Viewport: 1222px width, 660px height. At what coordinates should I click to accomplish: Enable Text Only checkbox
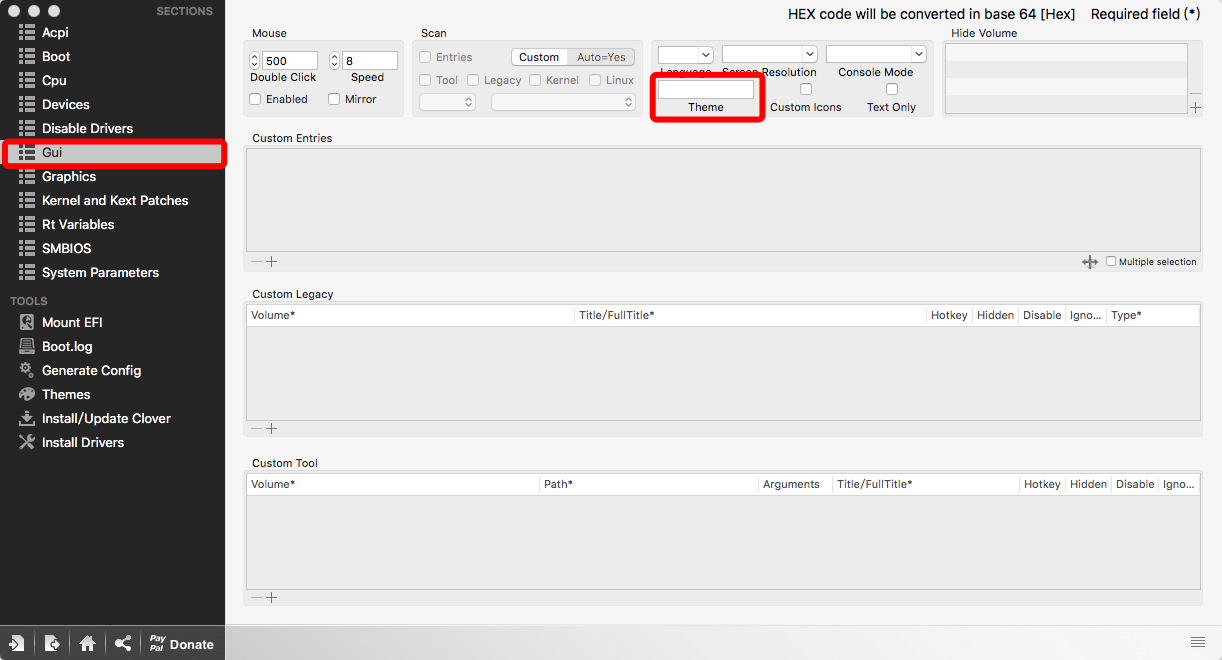892,89
